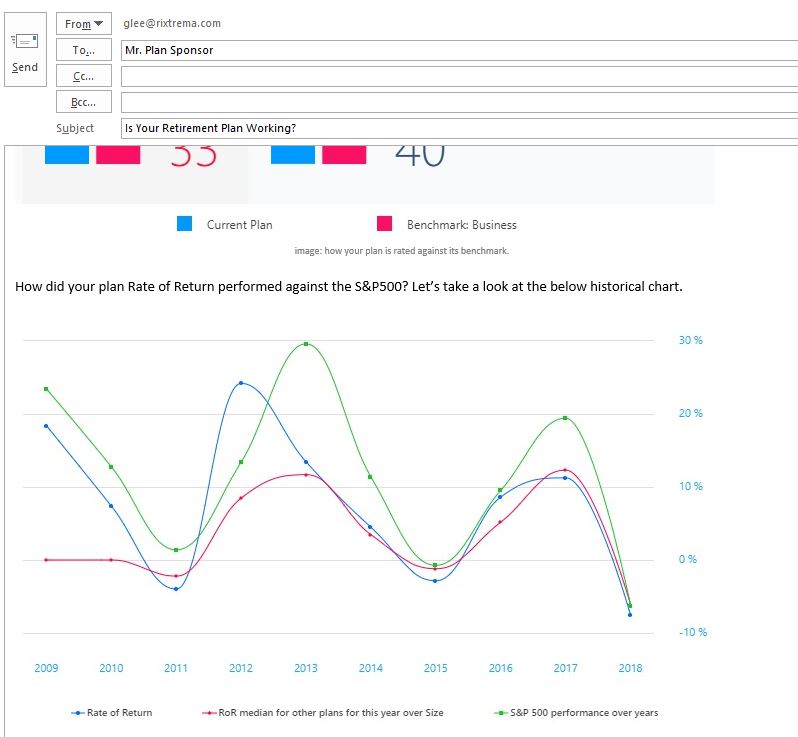Image resolution: width=798 pixels, height=737 pixels.
Task: Click the Send envelope icon
Action: coord(25,42)
